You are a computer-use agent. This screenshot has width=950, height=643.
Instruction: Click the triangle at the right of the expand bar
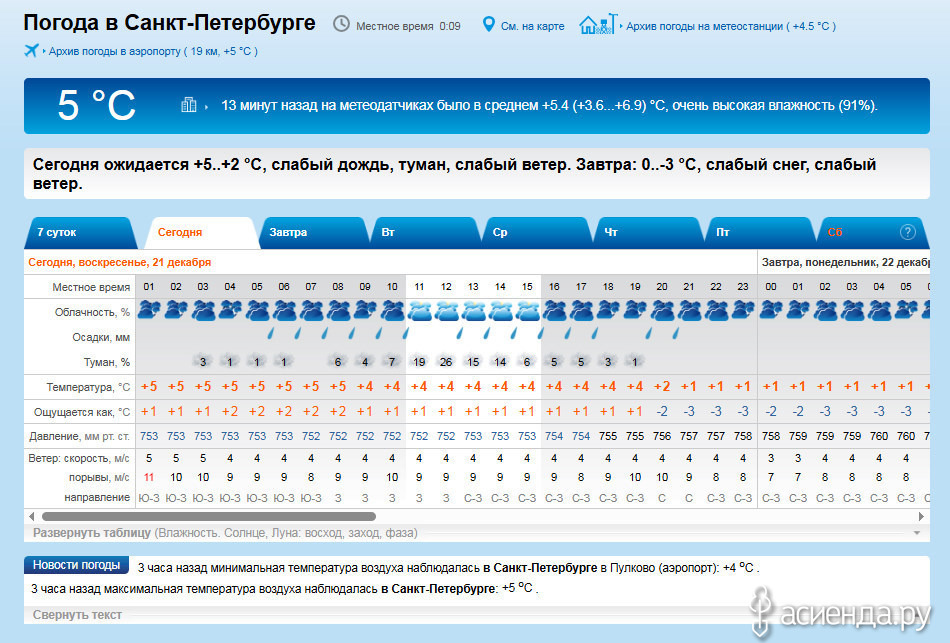click(x=914, y=533)
